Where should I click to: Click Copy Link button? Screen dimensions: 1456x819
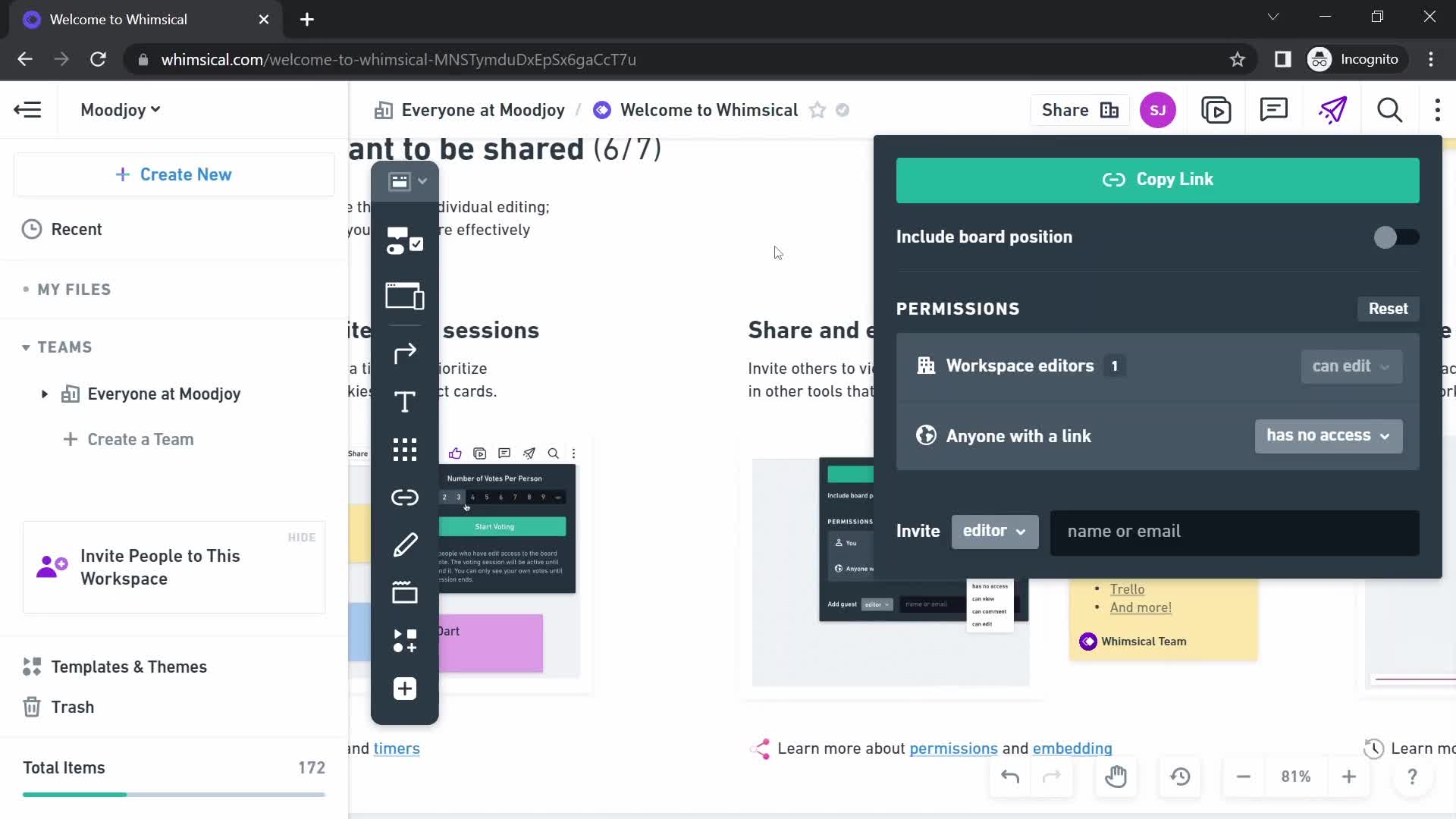(1159, 179)
